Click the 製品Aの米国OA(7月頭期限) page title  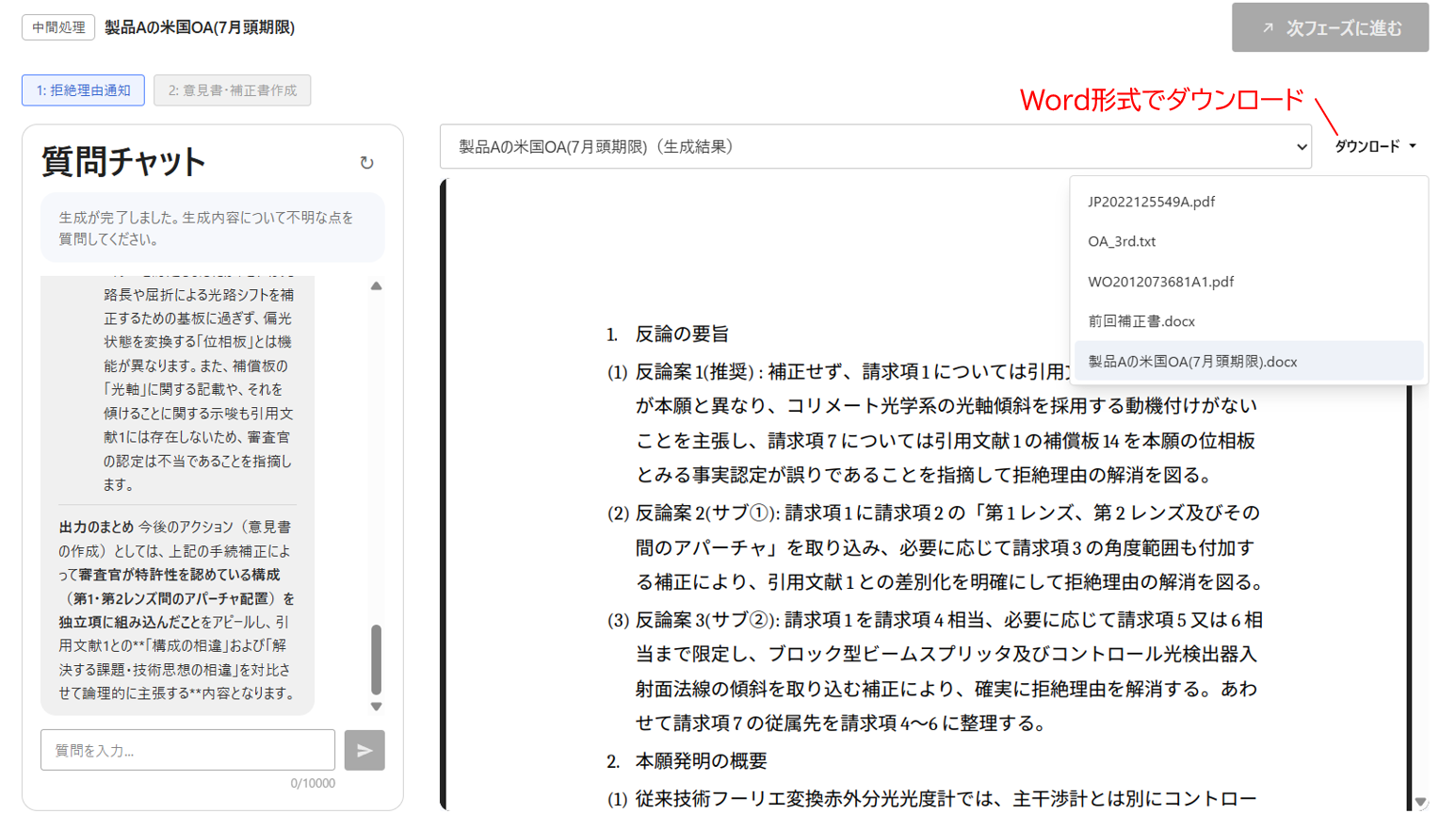click(200, 27)
